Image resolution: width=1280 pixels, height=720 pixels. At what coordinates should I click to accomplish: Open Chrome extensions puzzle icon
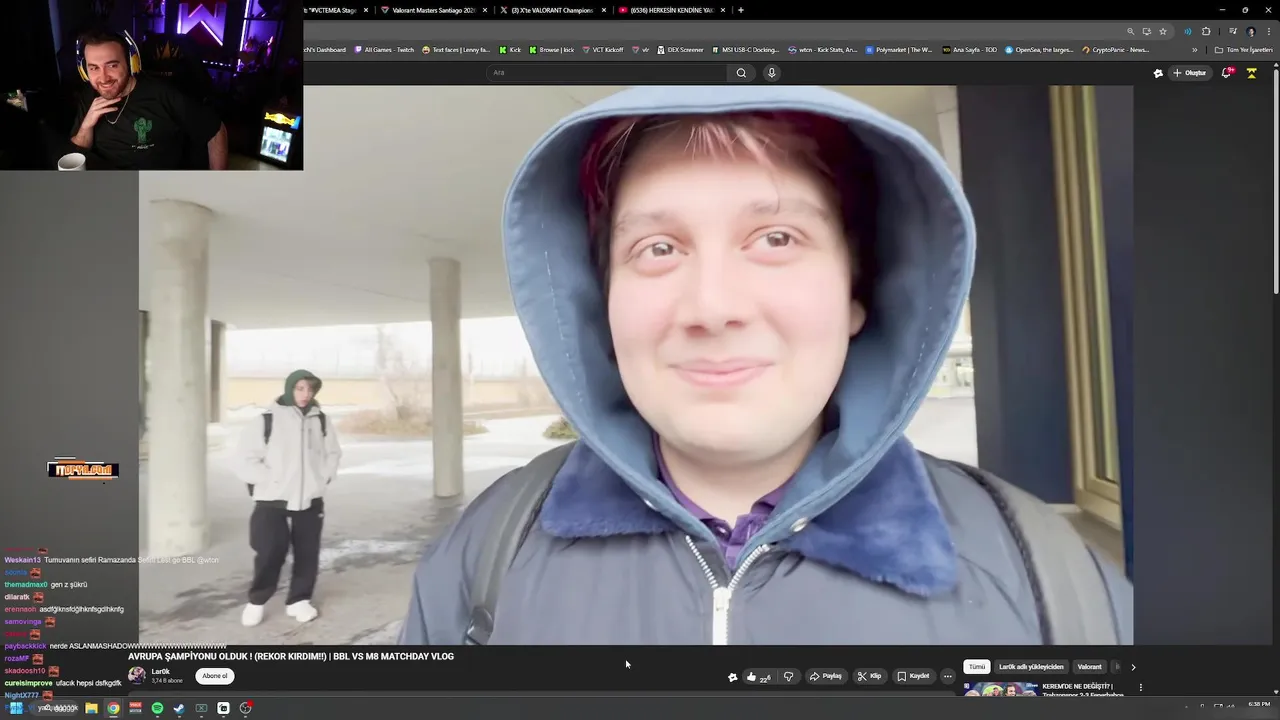point(1206,31)
